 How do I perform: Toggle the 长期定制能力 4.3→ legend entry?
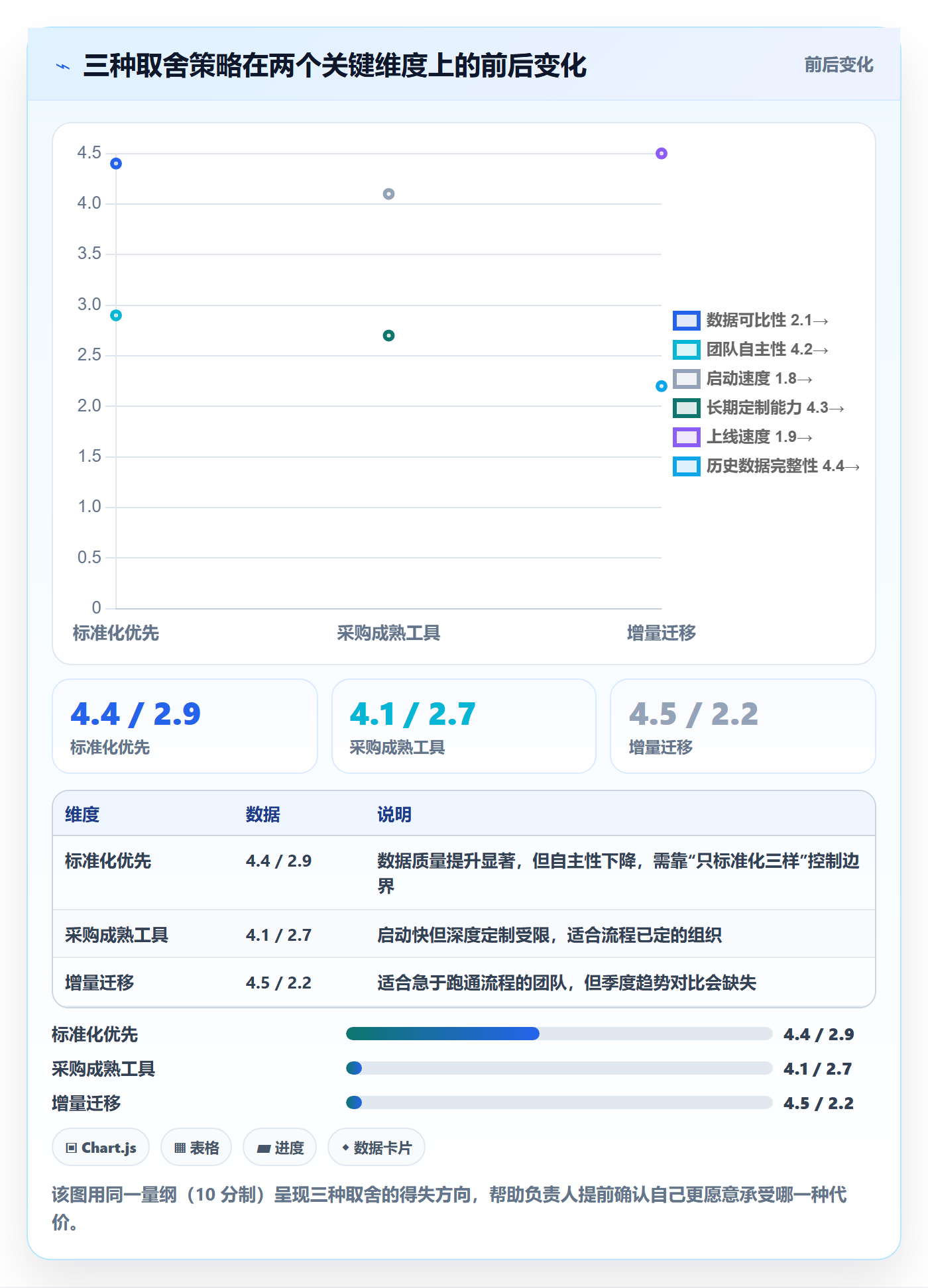coord(758,408)
